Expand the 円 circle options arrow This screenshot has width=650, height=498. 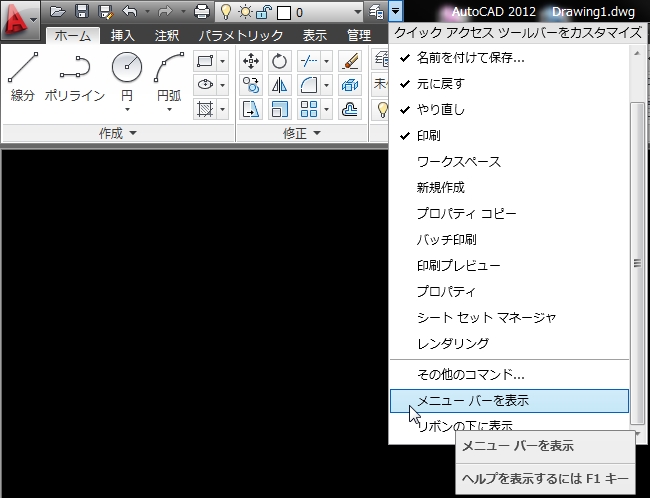point(127,109)
